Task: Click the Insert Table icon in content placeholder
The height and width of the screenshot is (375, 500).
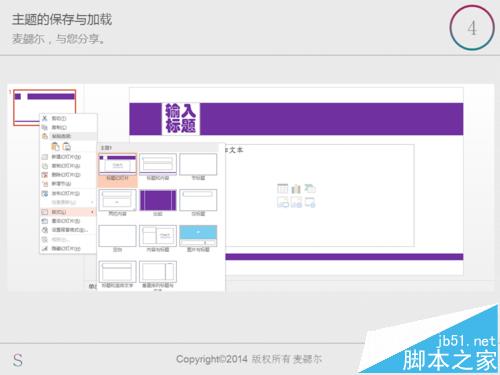Action: click(x=283, y=189)
